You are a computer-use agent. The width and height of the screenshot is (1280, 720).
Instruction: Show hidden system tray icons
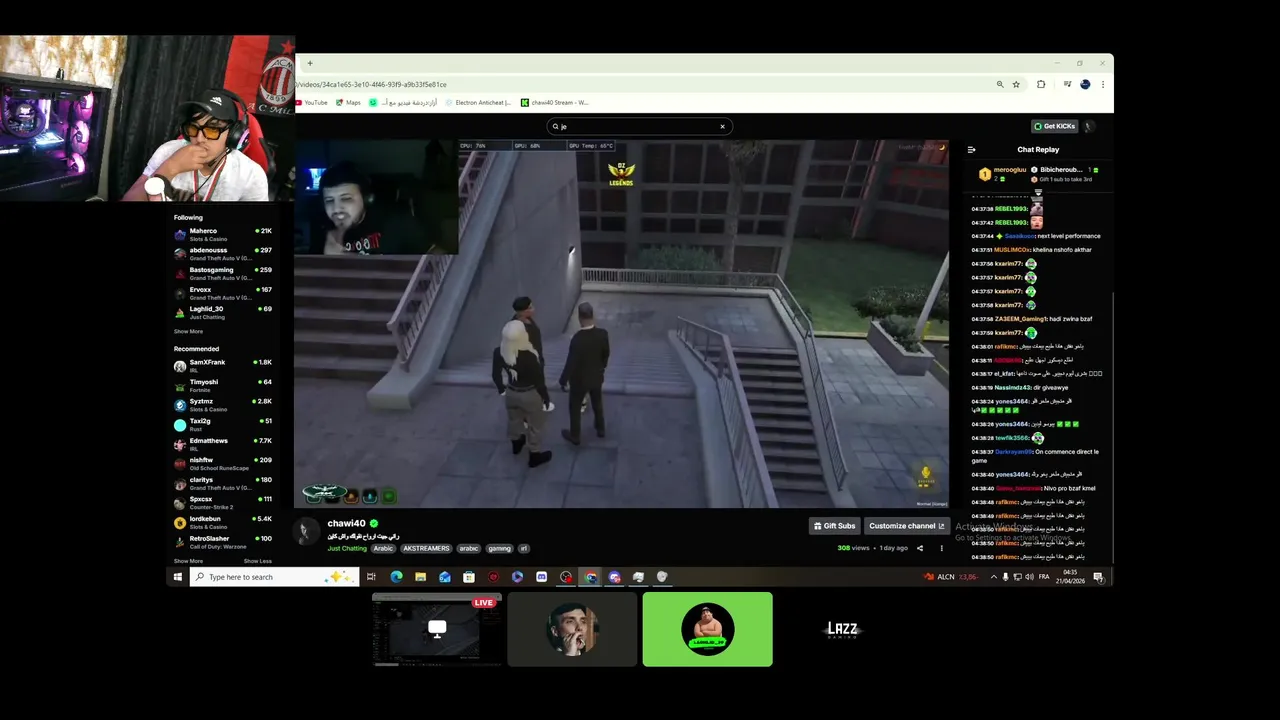[993, 577]
